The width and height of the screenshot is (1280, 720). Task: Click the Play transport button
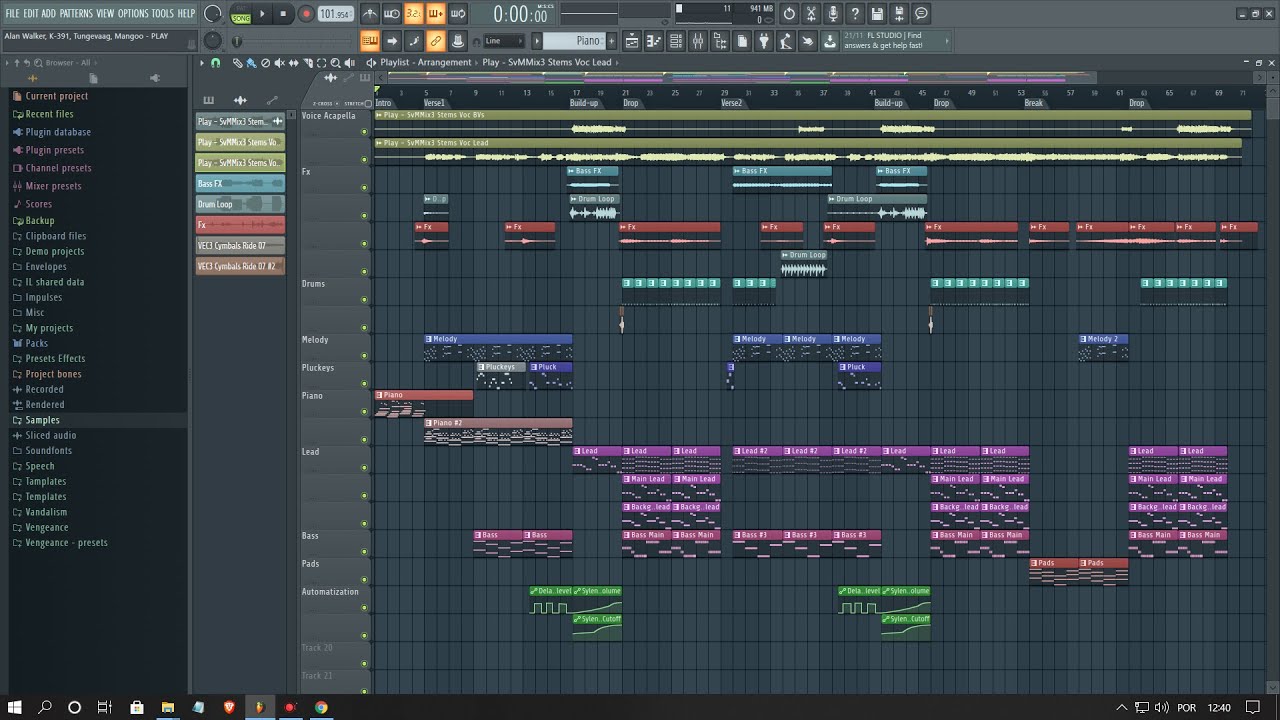[x=263, y=14]
